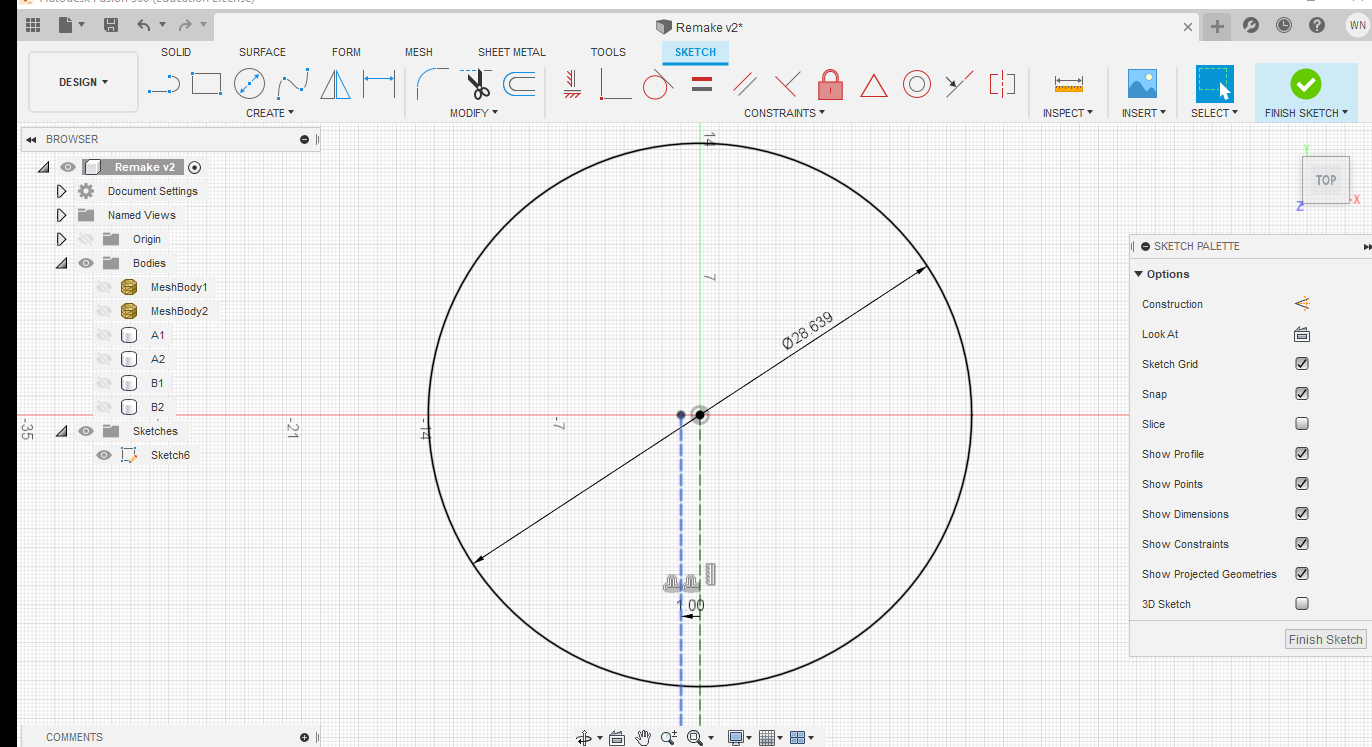The image size is (1372, 747).
Task: Click the TOP face of the ViewCube
Action: tap(1325, 180)
